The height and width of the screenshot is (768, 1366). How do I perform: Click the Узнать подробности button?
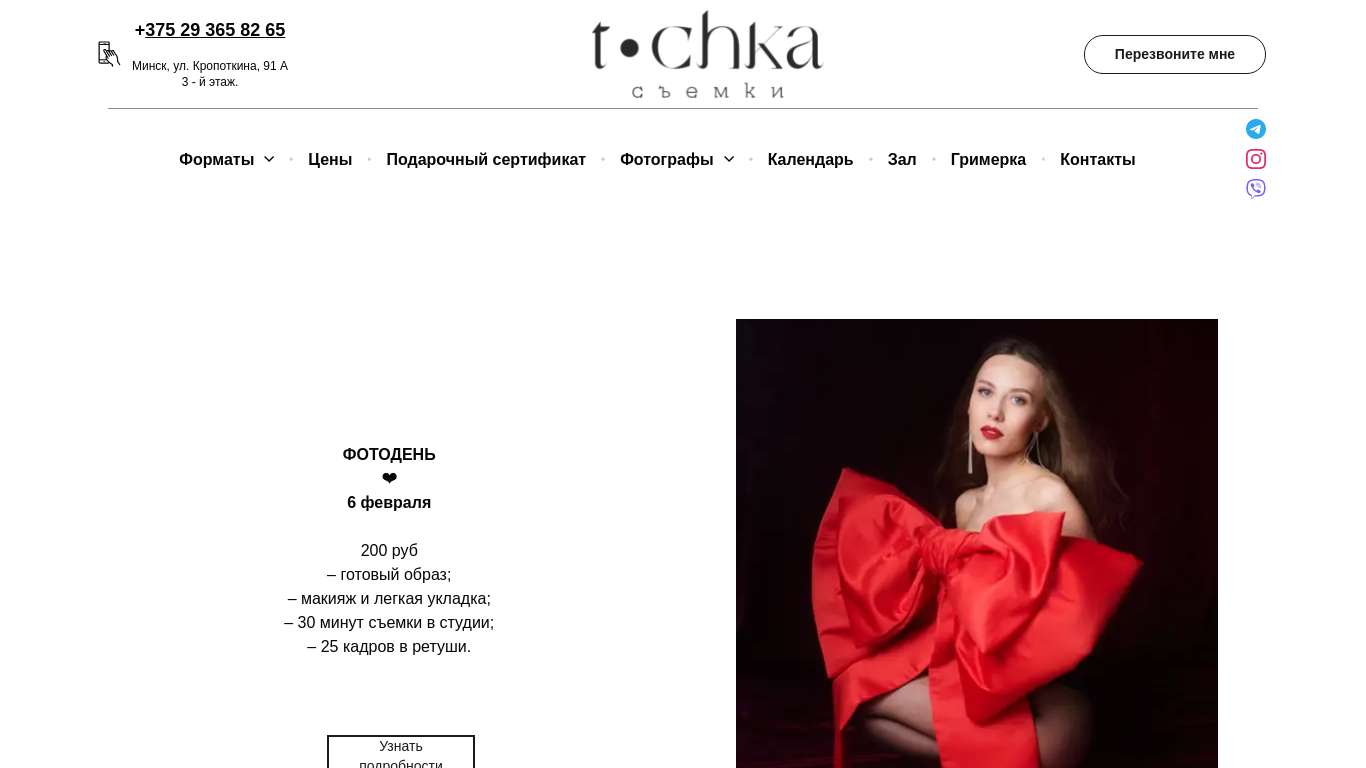pyautogui.click(x=401, y=753)
